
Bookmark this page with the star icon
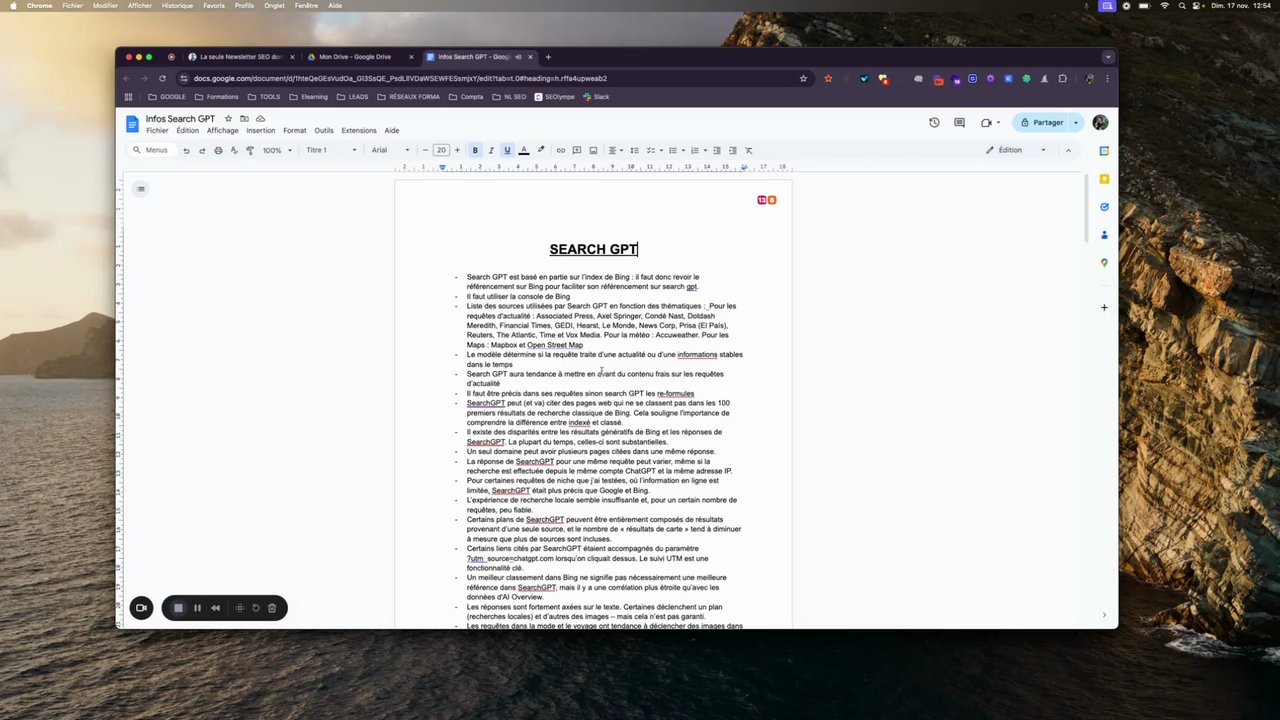(803, 78)
